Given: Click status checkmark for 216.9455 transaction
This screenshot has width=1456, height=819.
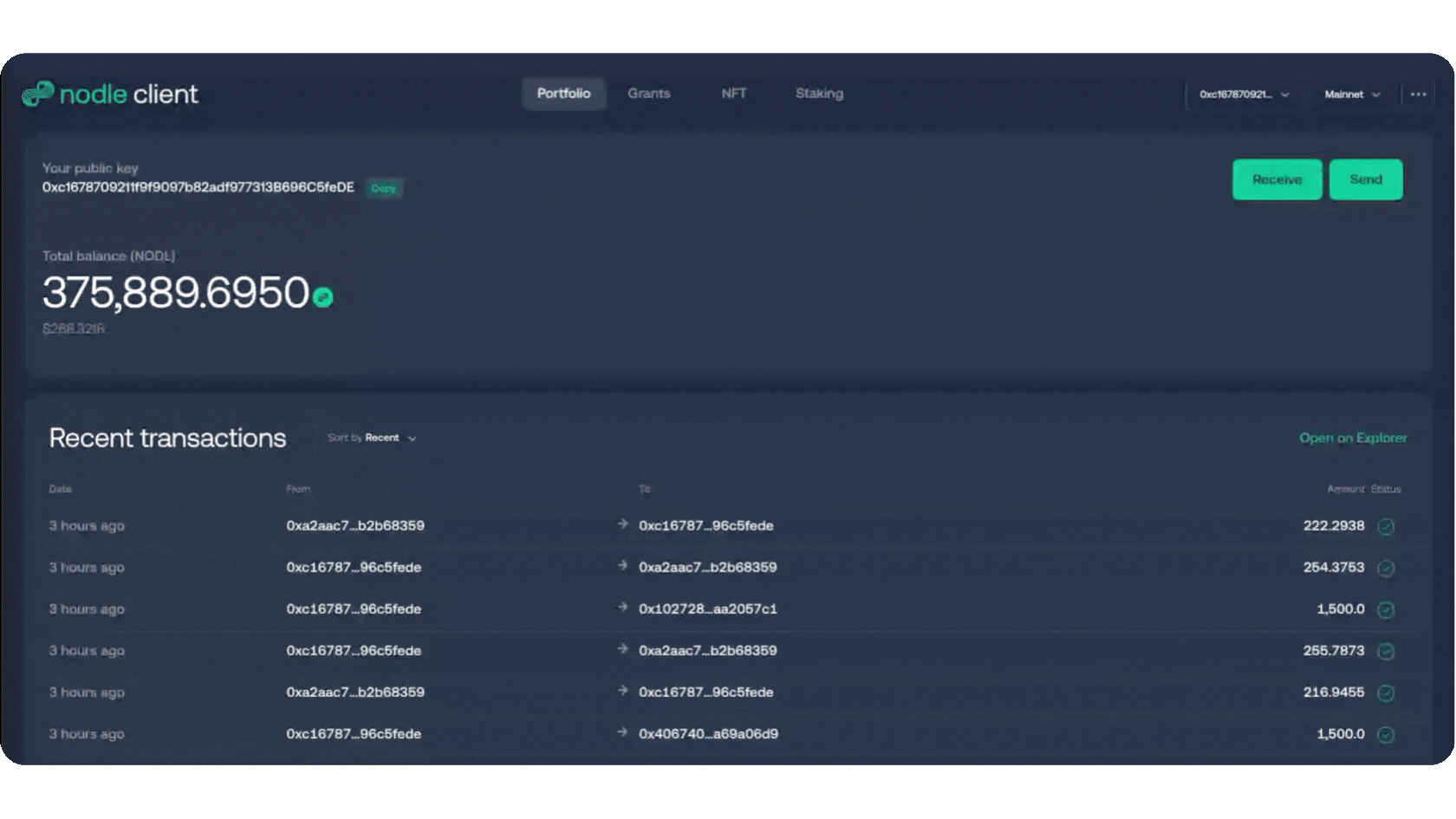Looking at the screenshot, I should (x=1386, y=692).
